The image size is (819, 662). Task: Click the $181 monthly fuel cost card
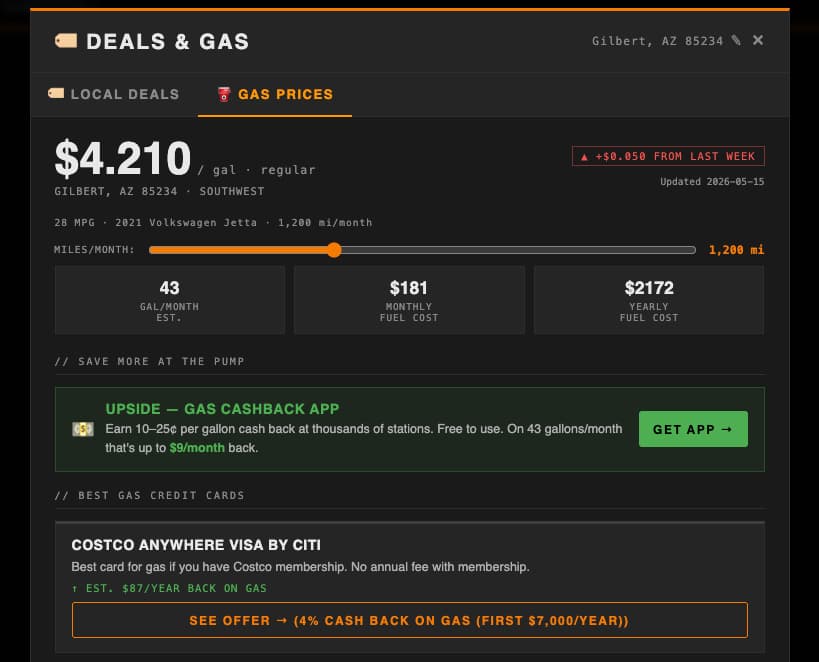click(x=409, y=300)
